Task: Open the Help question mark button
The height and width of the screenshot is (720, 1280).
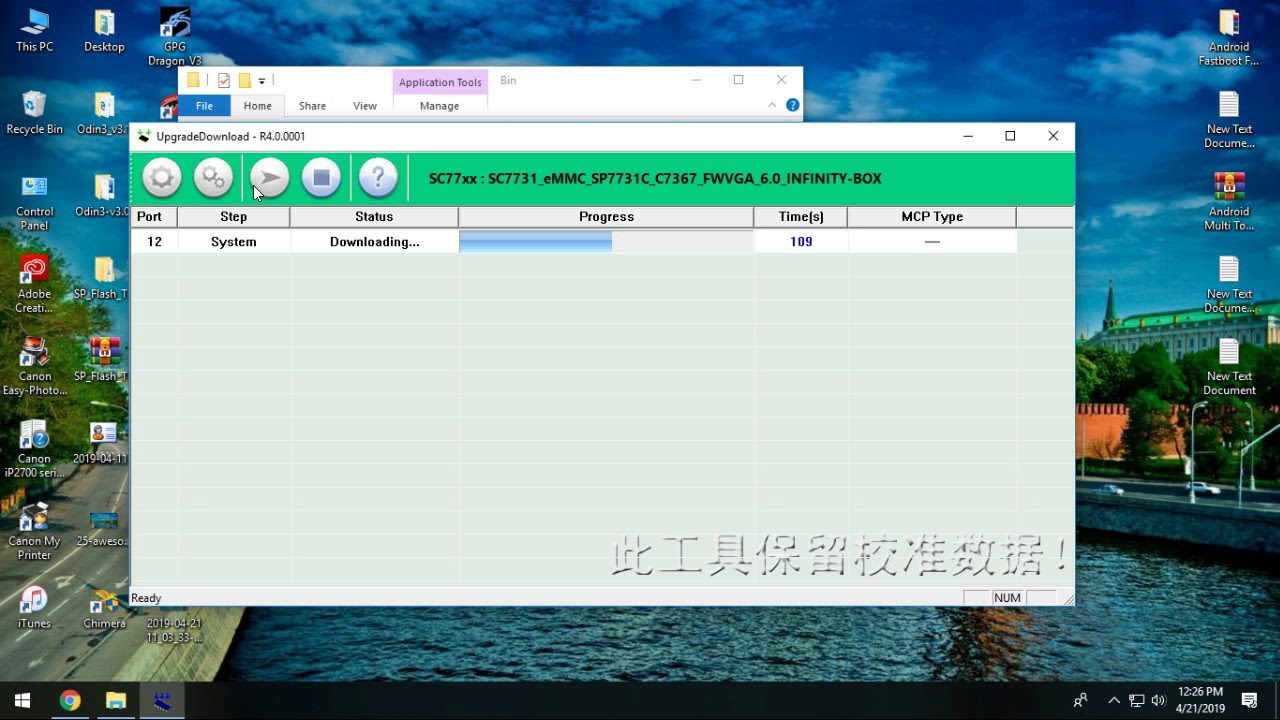Action: coord(378,178)
